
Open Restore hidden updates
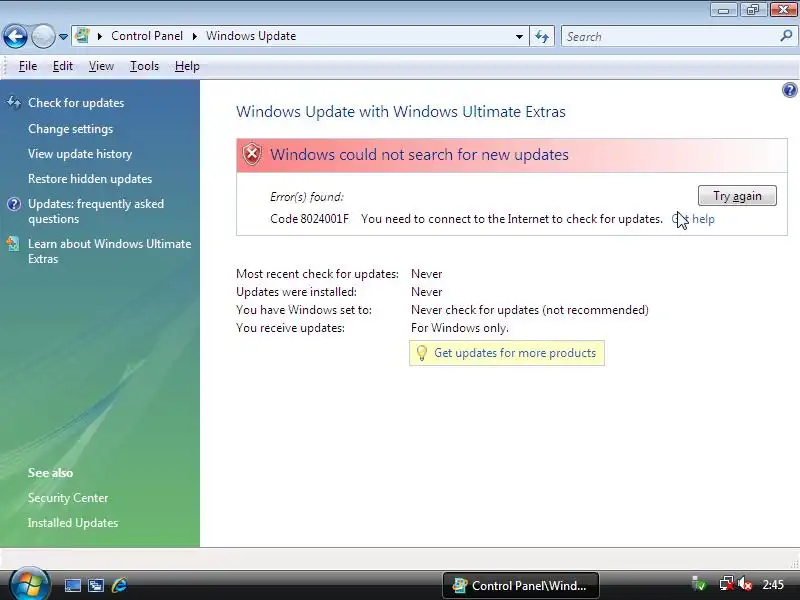point(90,179)
